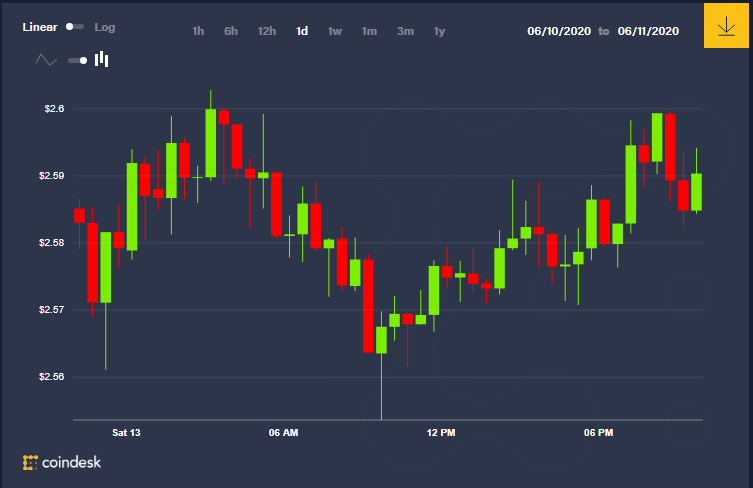
Task: Click the $2.6 price axis label
Action: click(54, 109)
